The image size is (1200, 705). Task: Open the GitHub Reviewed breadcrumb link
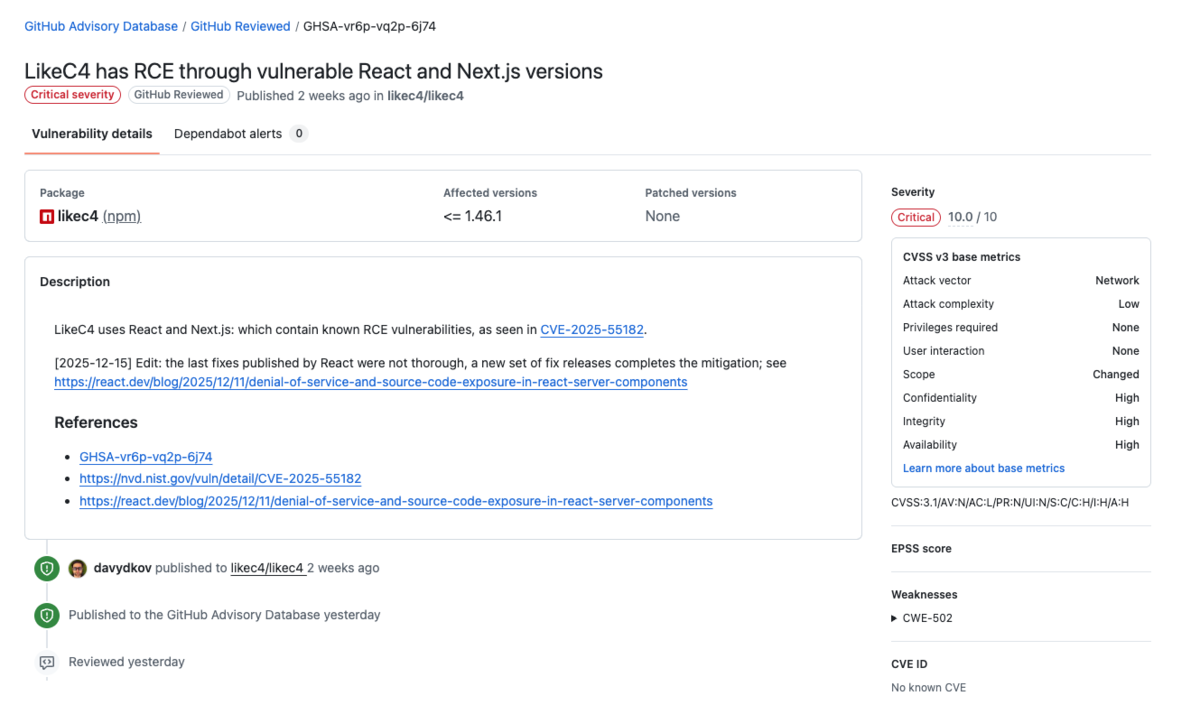(240, 27)
